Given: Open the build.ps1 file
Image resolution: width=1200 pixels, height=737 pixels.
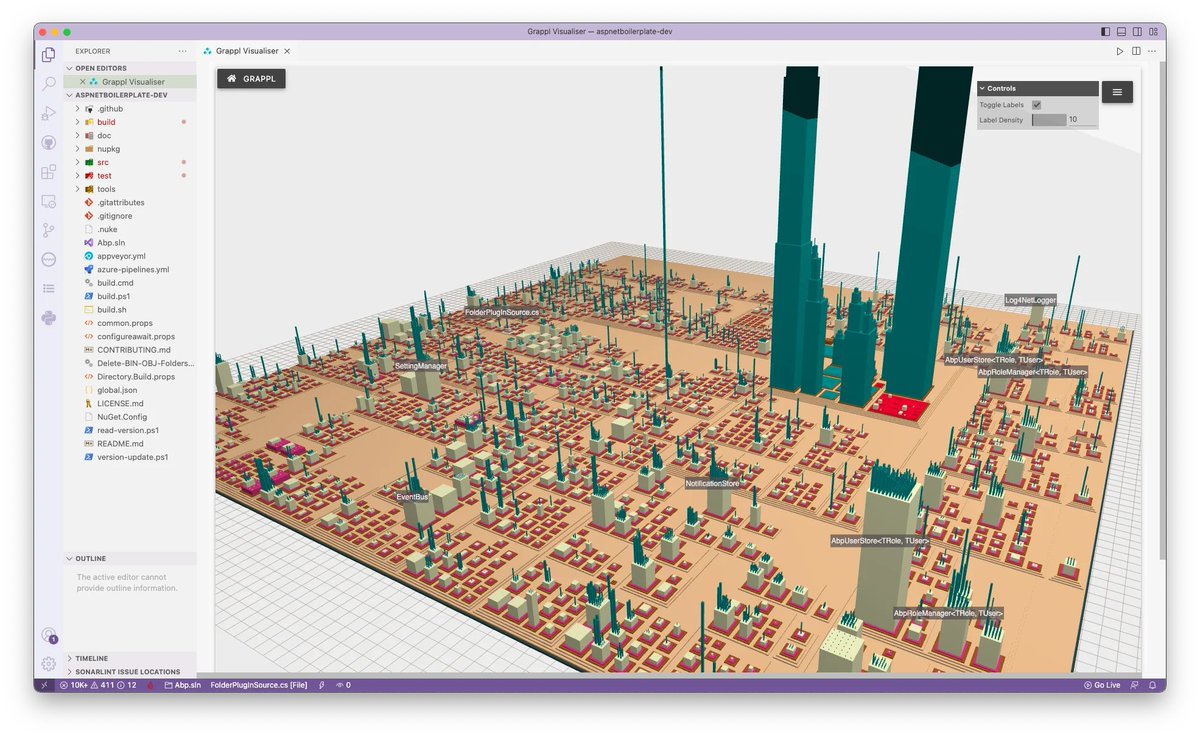Looking at the screenshot, I should tap(130, 296).
